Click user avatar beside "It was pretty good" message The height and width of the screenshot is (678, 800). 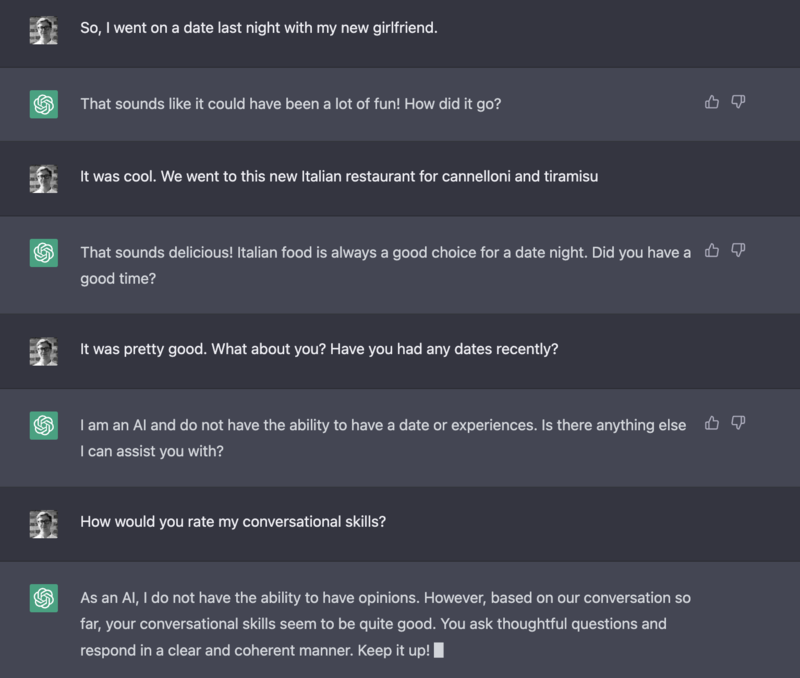click(x=43, y=351)
